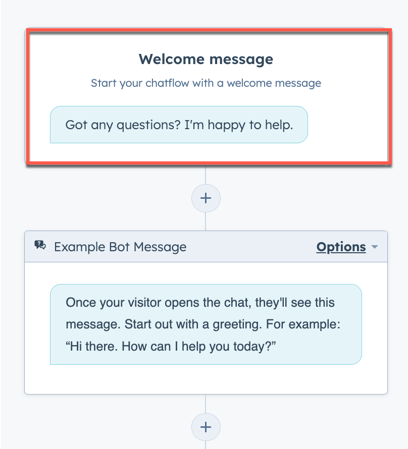Screen dimensions: 408x449
Task: Select the "Got any questions?" welcome bubble
Action: tap(179, 125)
